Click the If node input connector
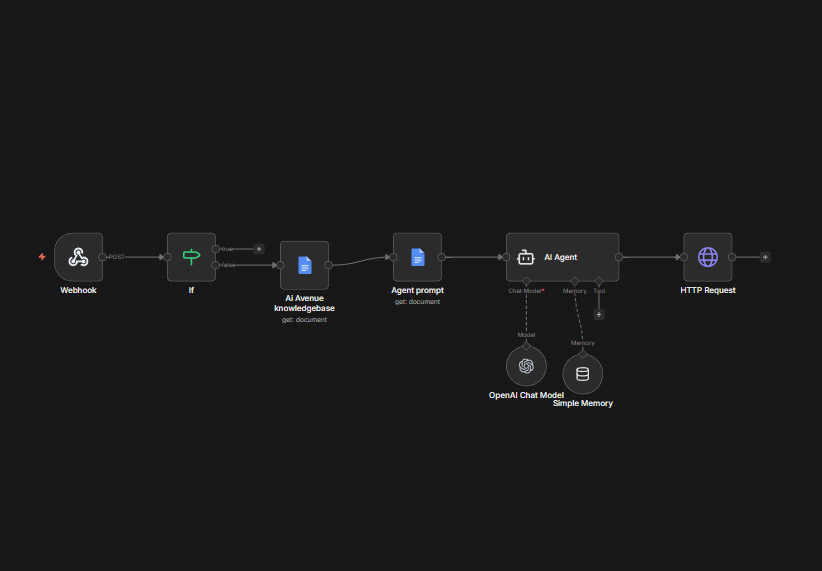Viewport: 822px width, 571px height. pos(167,257)
